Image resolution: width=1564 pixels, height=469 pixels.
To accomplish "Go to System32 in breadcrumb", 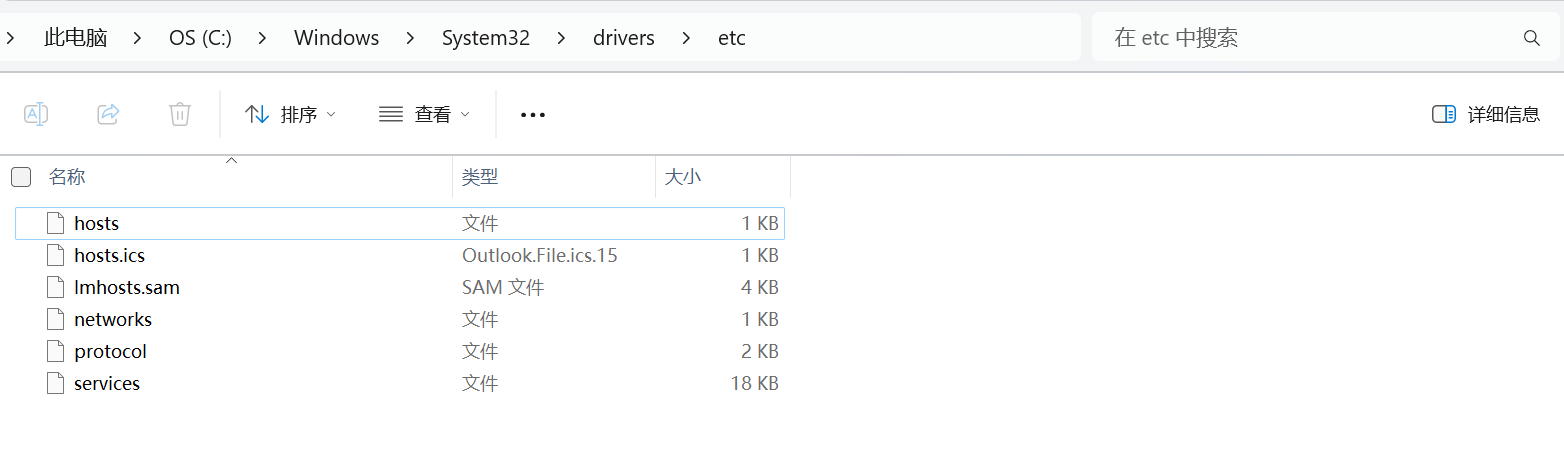I will (486, 38).
